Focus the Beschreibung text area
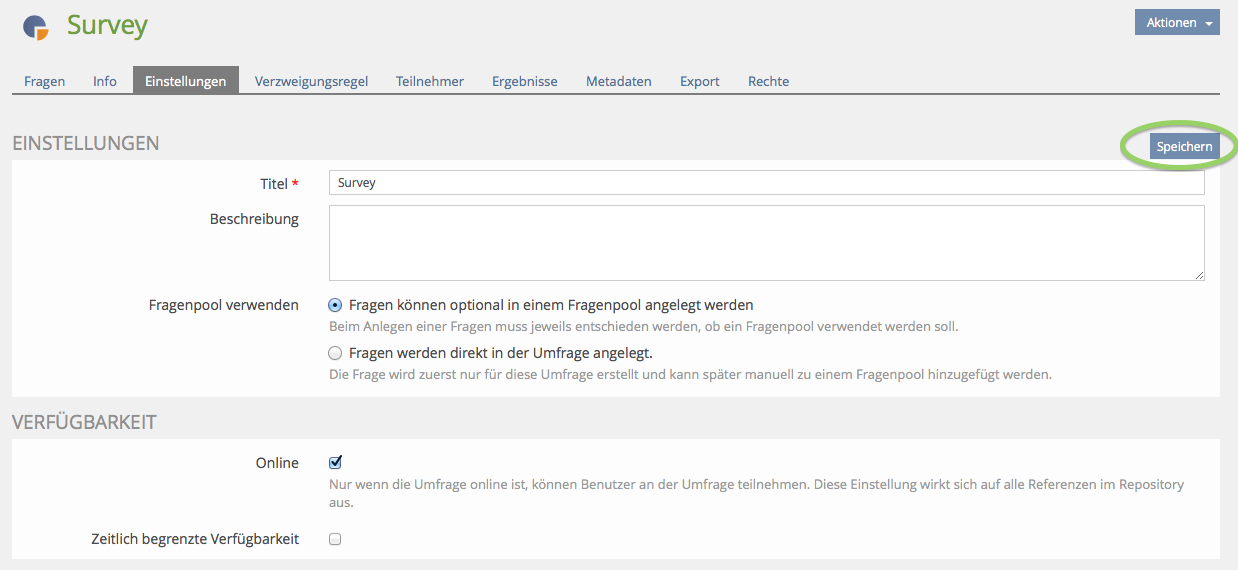1238x570 pixels. (766, 243)
